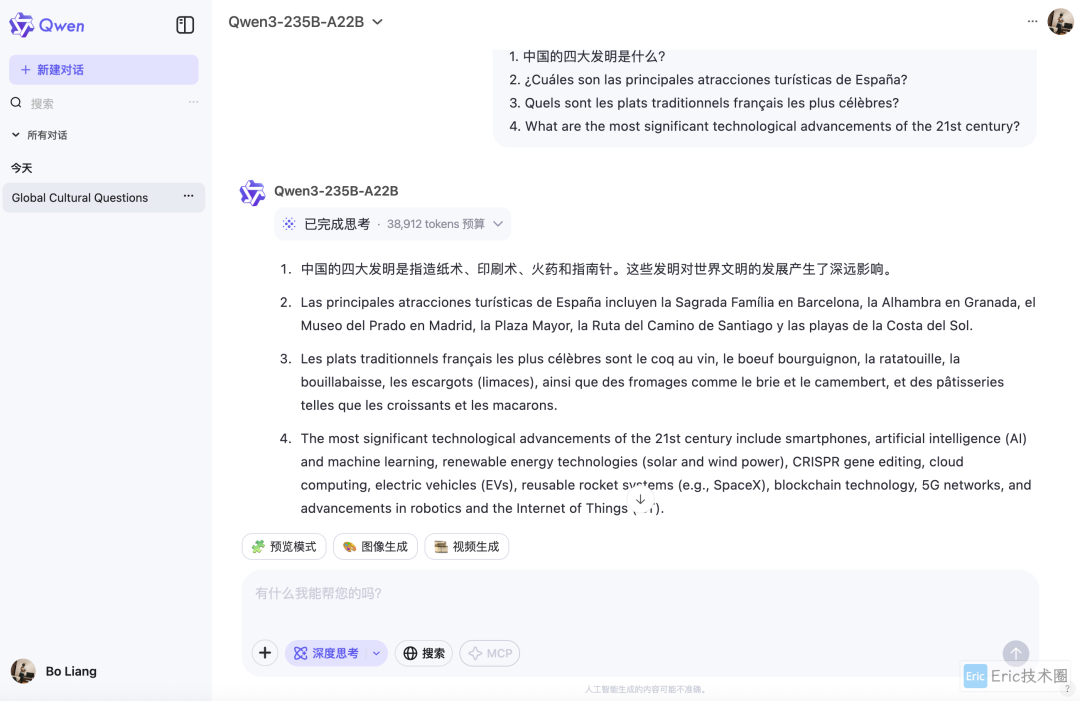Image resolution: width=1080 pixels, height=701 pixels.
Task: Open the 深度思考 options dropdown arrow
Action: (376, 653)
